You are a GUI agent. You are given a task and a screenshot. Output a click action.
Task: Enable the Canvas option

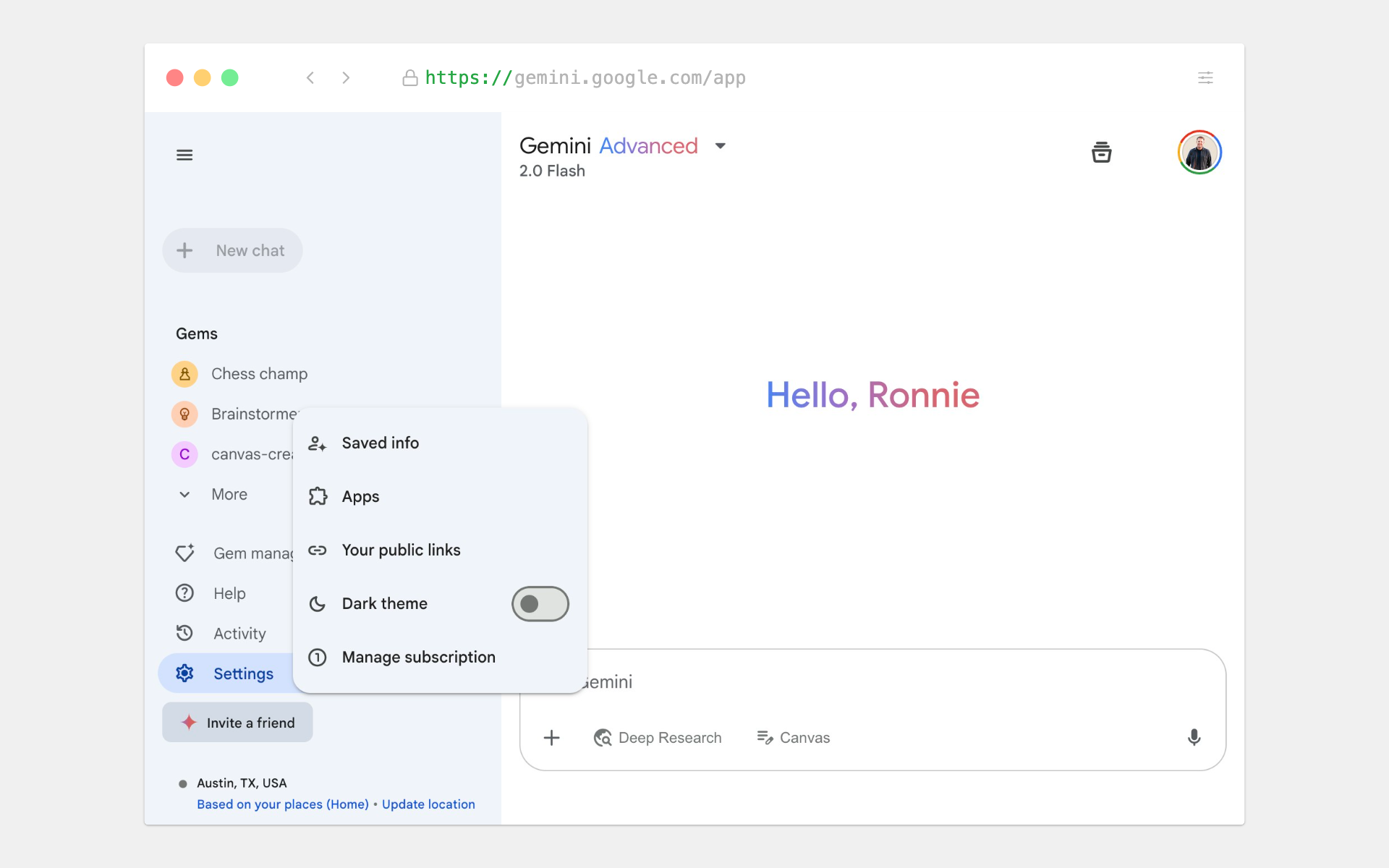(x=793, y=738)
